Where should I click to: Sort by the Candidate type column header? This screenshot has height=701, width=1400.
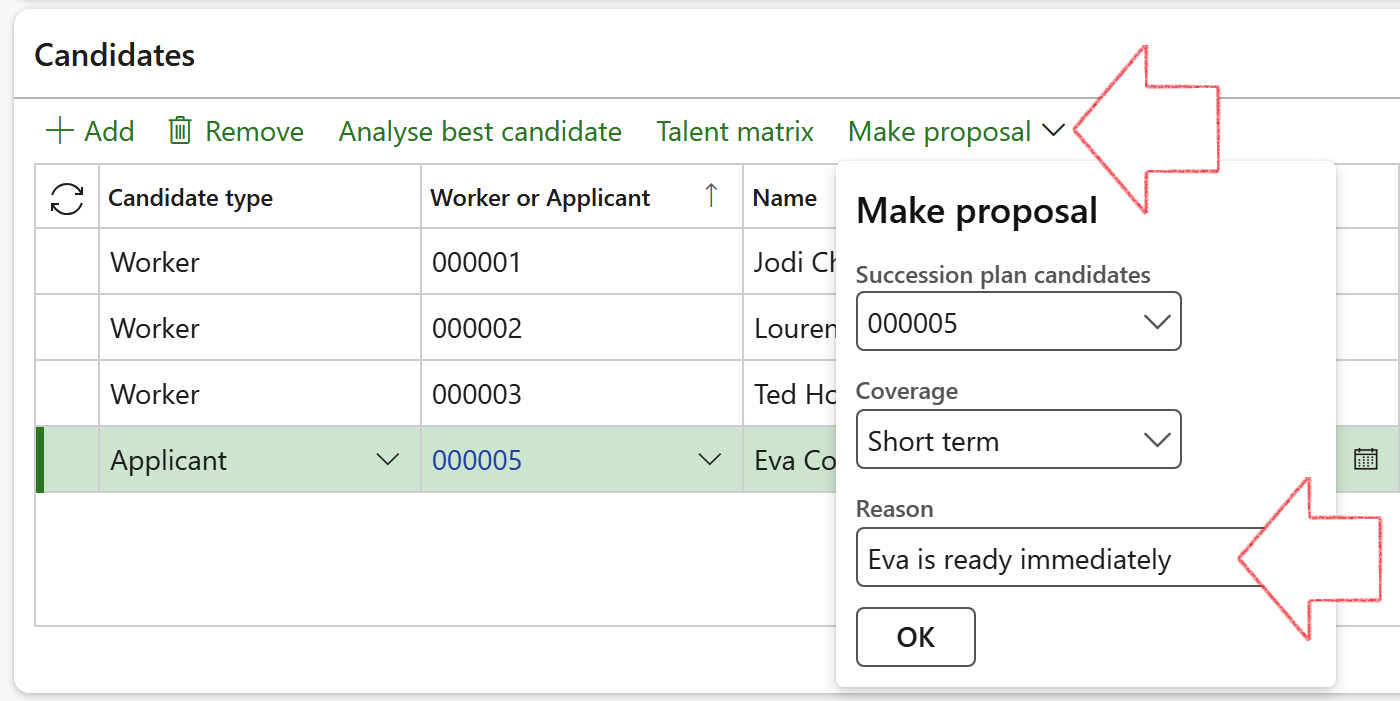click(190, 198)
